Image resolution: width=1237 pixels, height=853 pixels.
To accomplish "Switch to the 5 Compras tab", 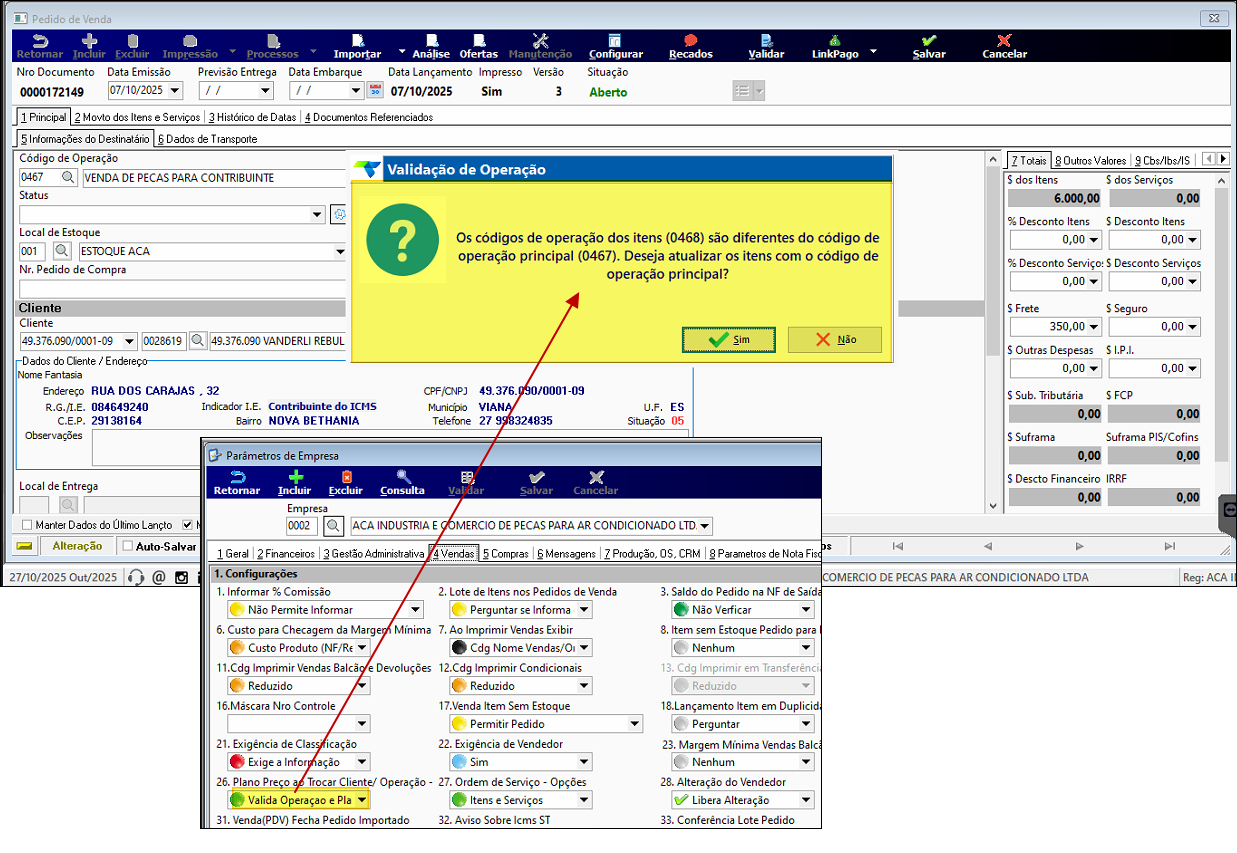I will (x=505, y=553).
